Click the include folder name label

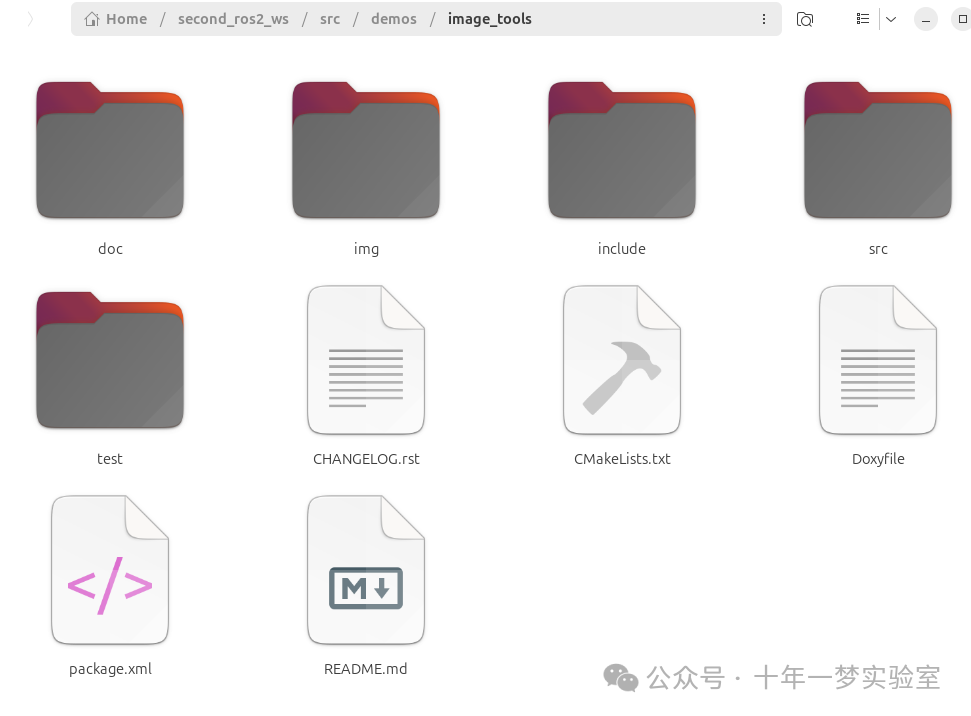click(622, 249)
